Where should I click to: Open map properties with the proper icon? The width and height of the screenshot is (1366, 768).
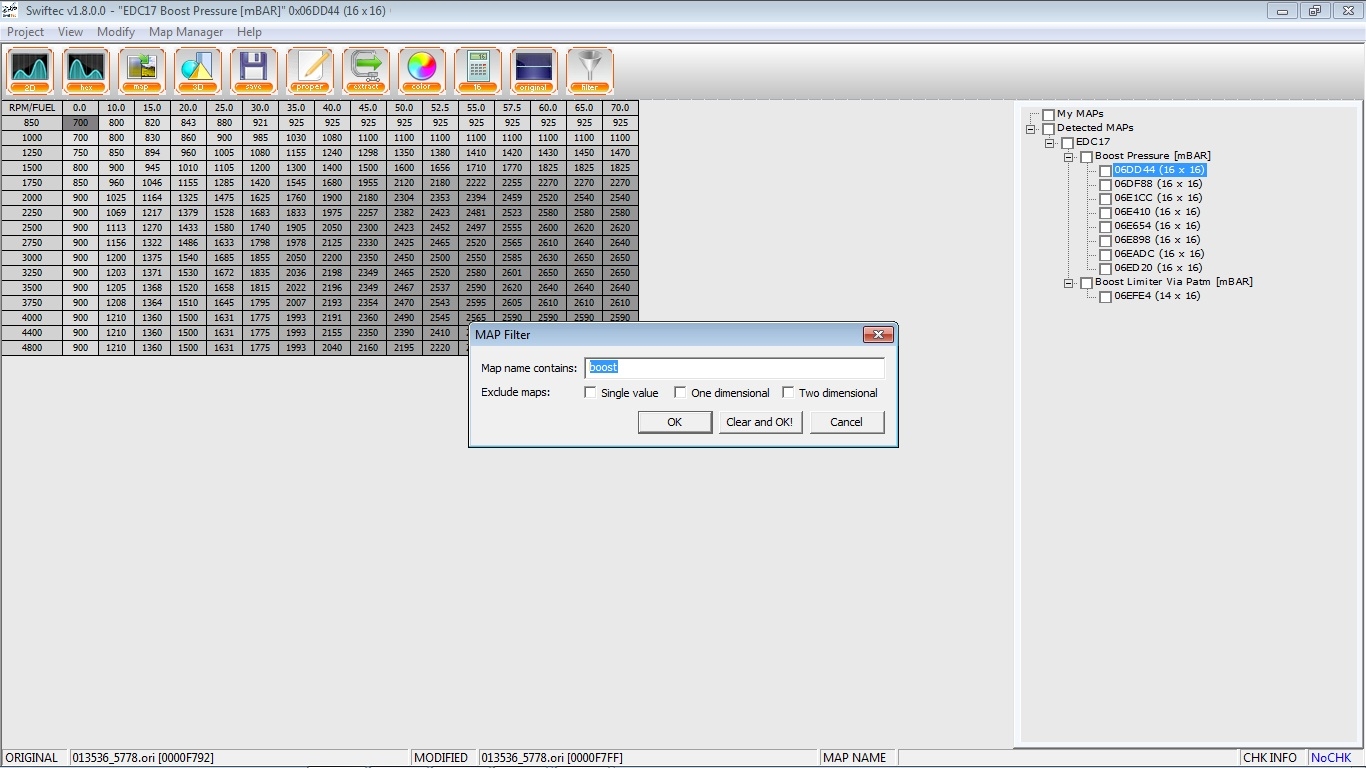click(x=309, y=70)
